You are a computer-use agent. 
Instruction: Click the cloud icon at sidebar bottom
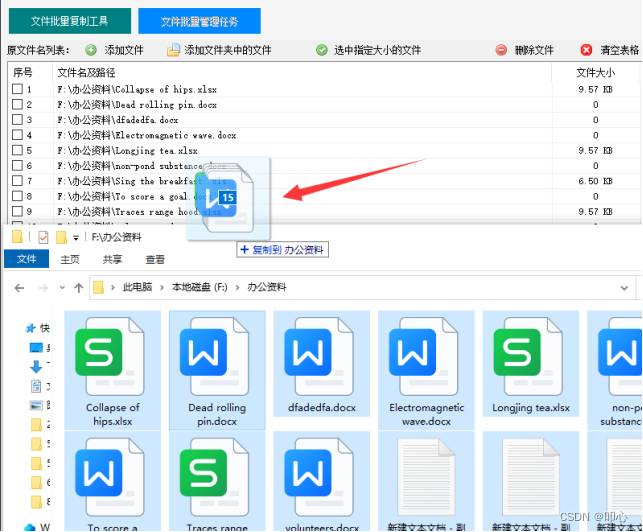click(30, 527)
